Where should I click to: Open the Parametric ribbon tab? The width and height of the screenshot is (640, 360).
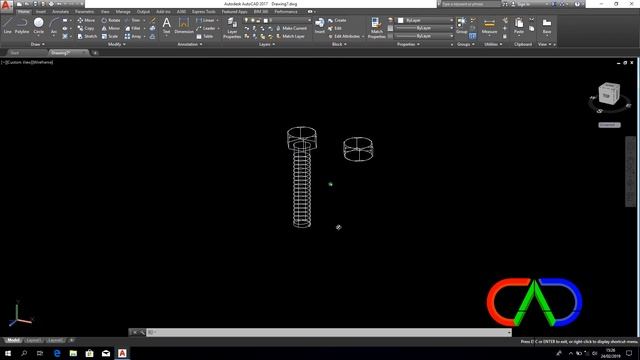[84, 12]
